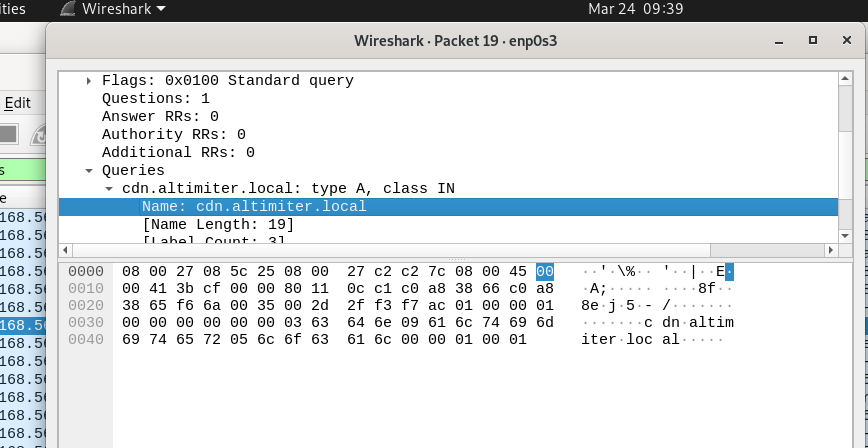Click the scroll up arrow of details pane
868x448 pixels.
[x=845, y=79]
